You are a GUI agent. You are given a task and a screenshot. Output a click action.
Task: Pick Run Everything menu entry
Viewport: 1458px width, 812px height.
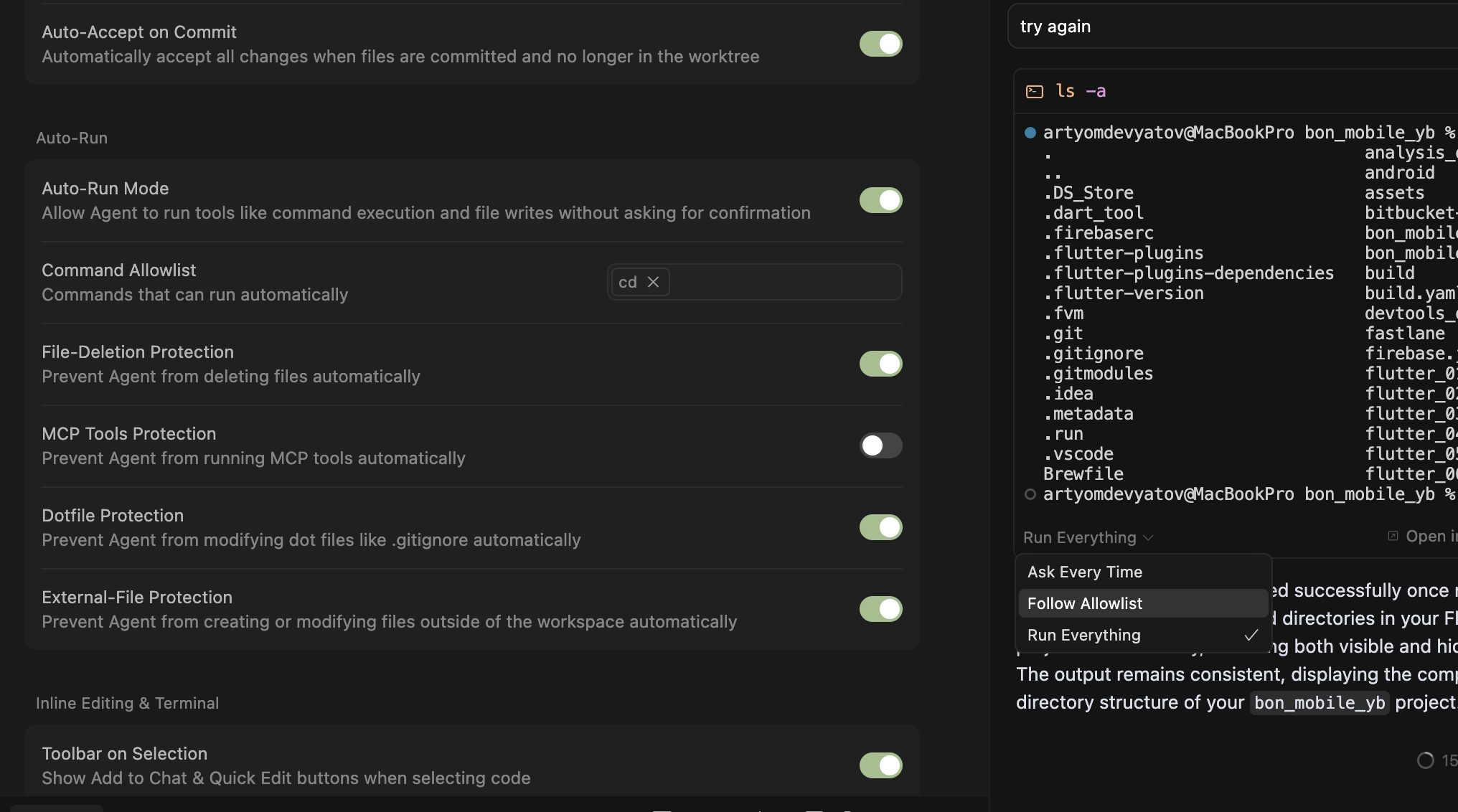pyautogui.click(x=1083, y=635)
